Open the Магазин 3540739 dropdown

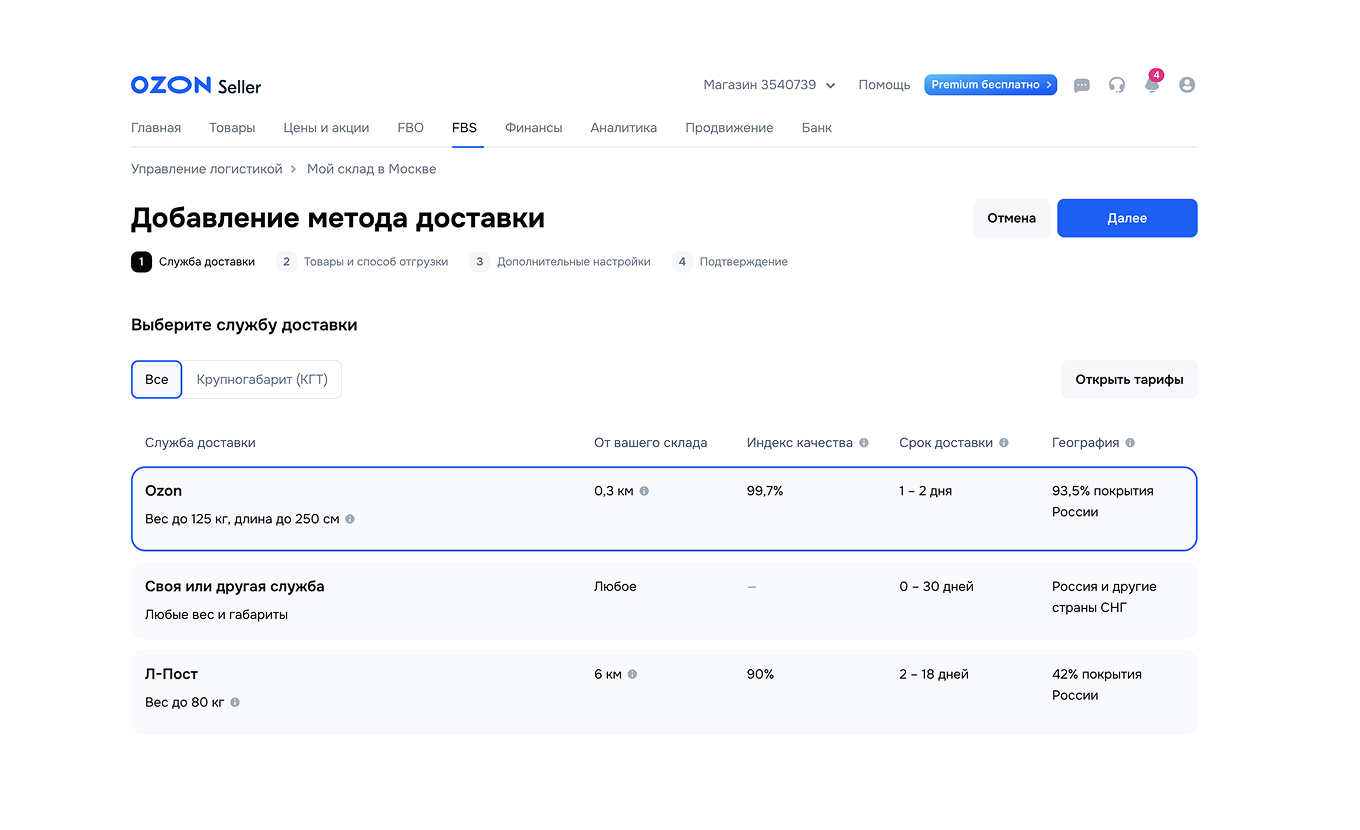tap(768, 85)
